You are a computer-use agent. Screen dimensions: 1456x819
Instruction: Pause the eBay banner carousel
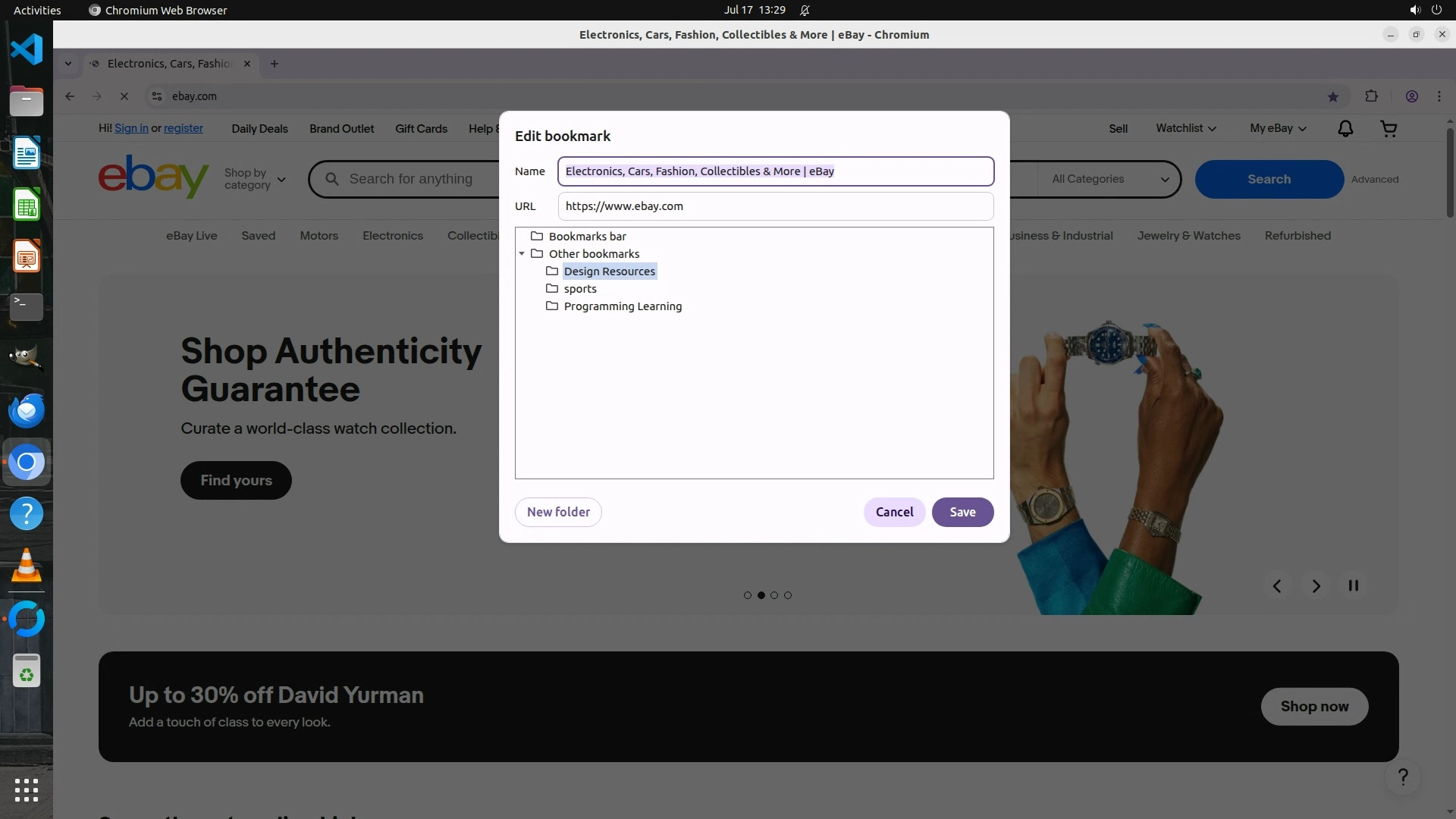click(x=1353, y=585)
